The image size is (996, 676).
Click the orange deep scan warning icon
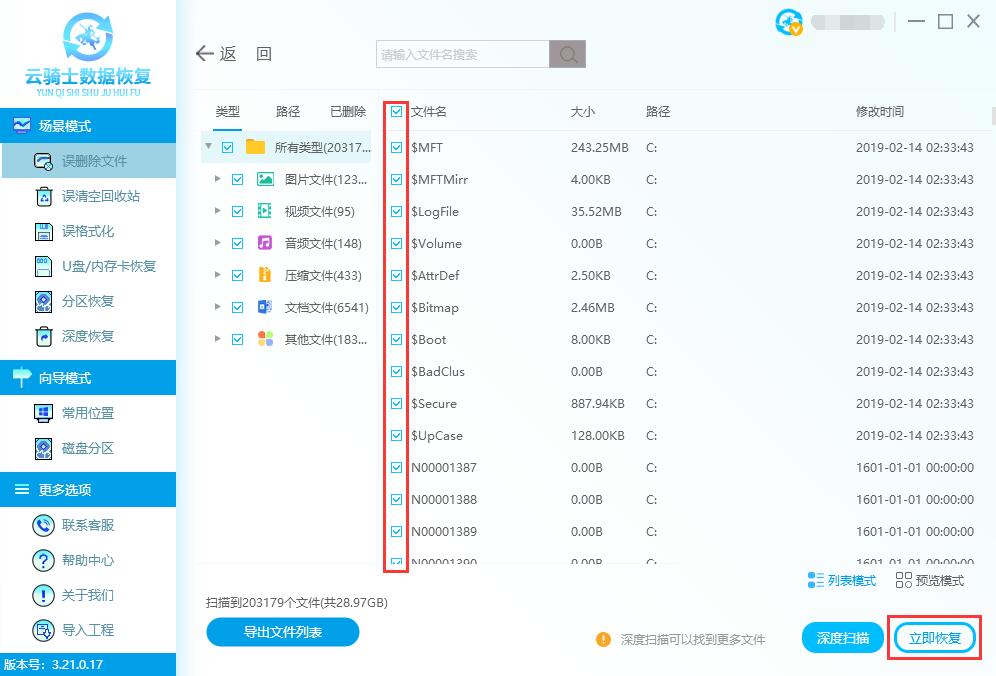603,639
